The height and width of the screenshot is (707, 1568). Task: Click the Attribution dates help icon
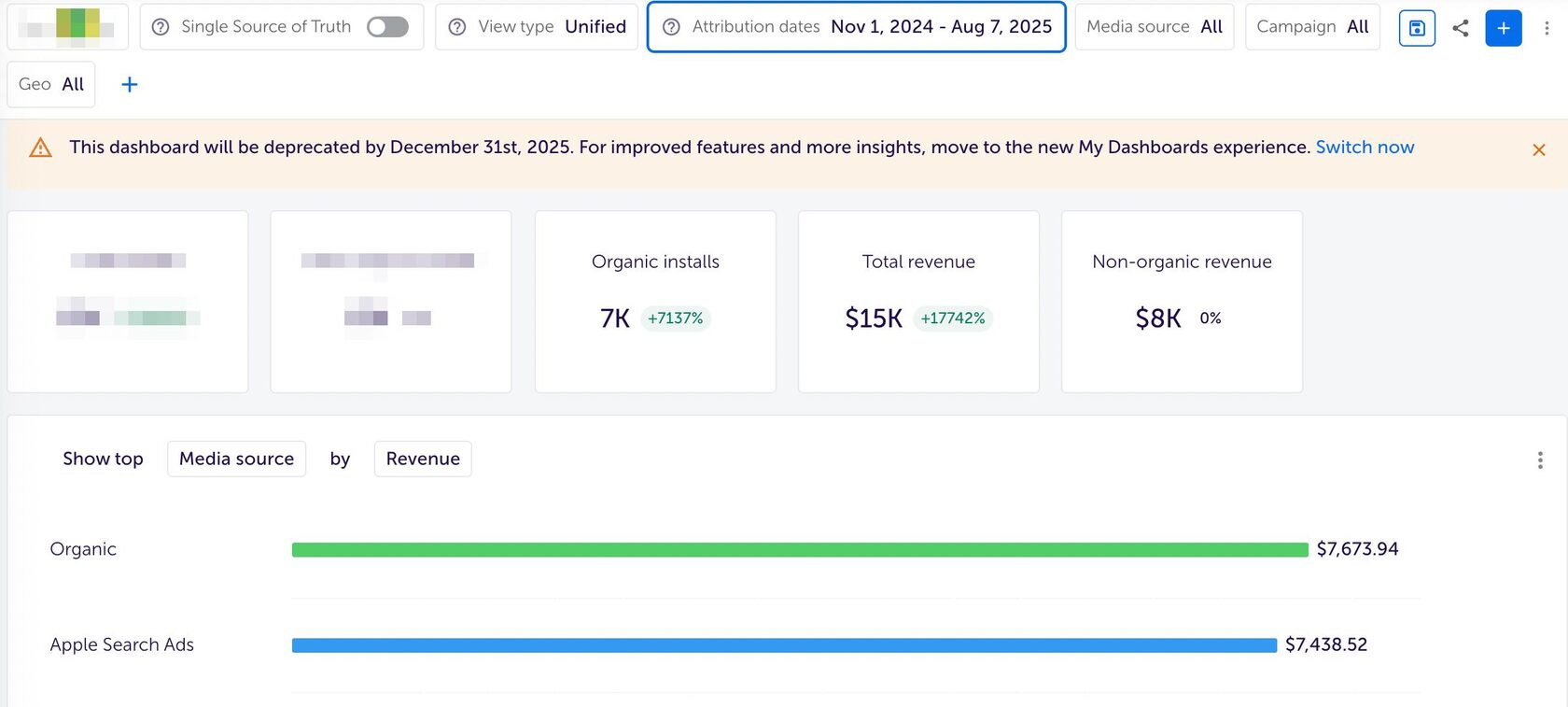671,27
